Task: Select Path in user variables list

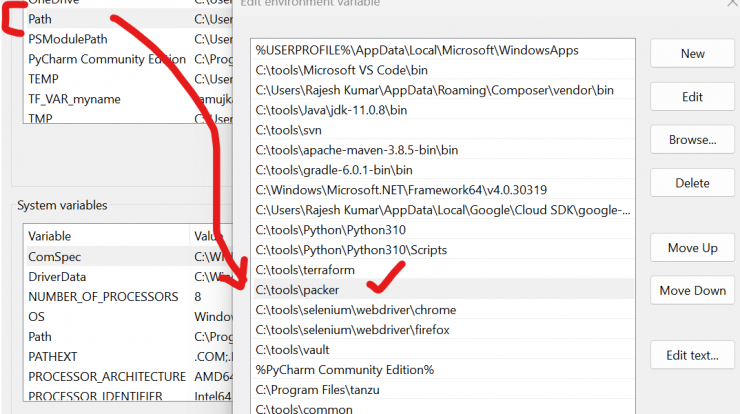Action: [x=128, y=19]
